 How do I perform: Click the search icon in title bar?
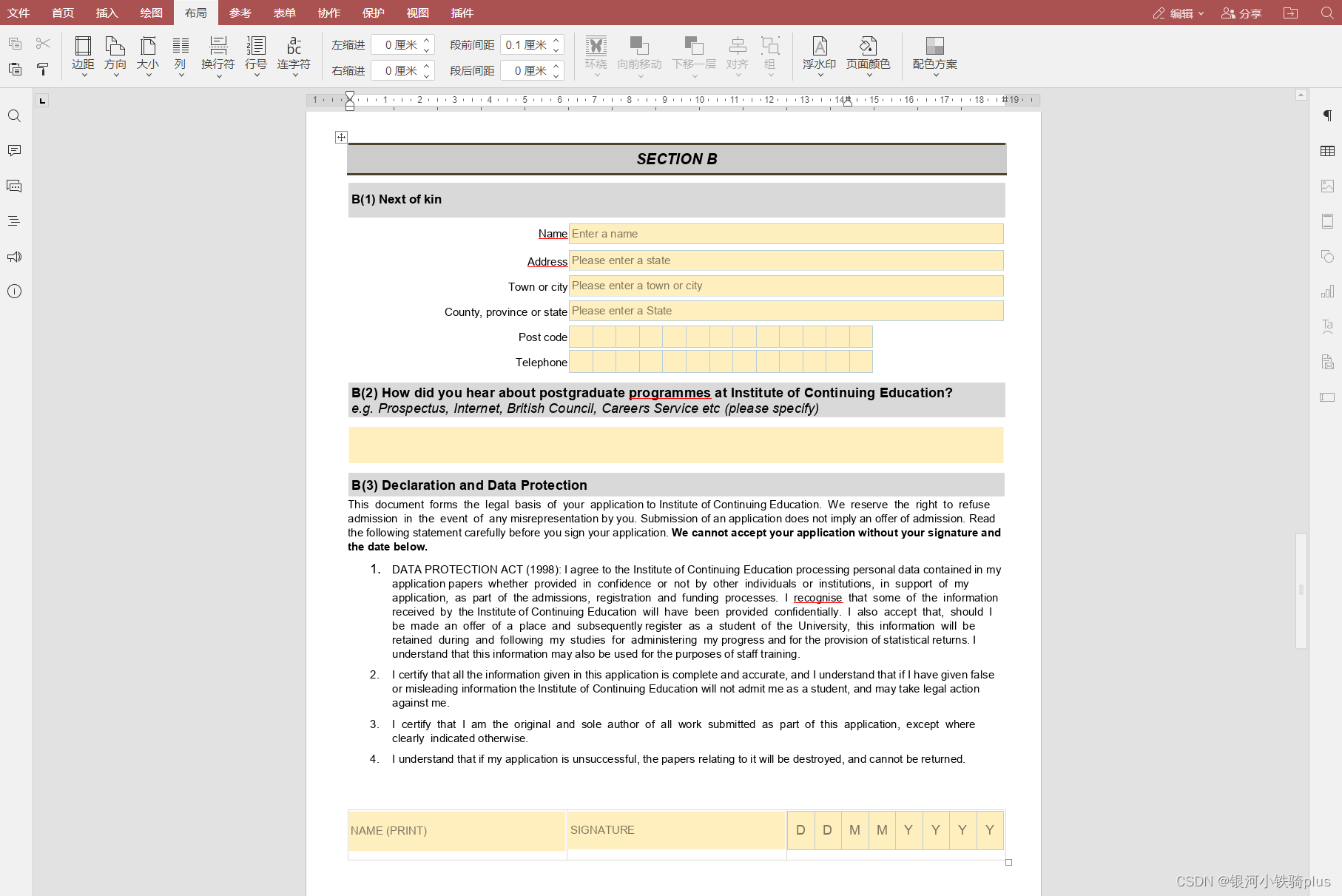coord(1327,13)
